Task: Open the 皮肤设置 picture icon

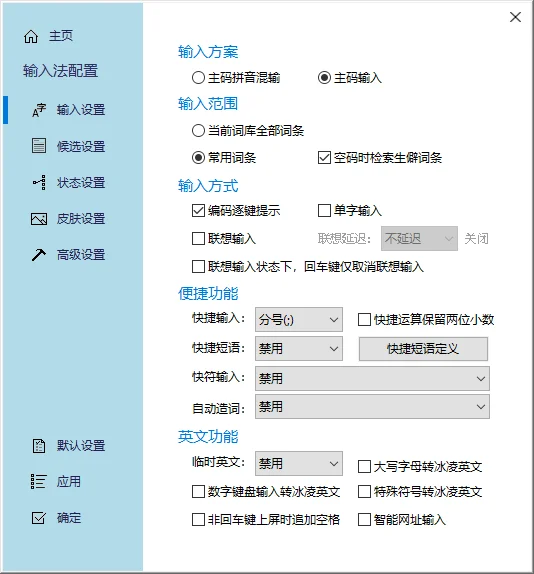Action: [x=39, y=219]
